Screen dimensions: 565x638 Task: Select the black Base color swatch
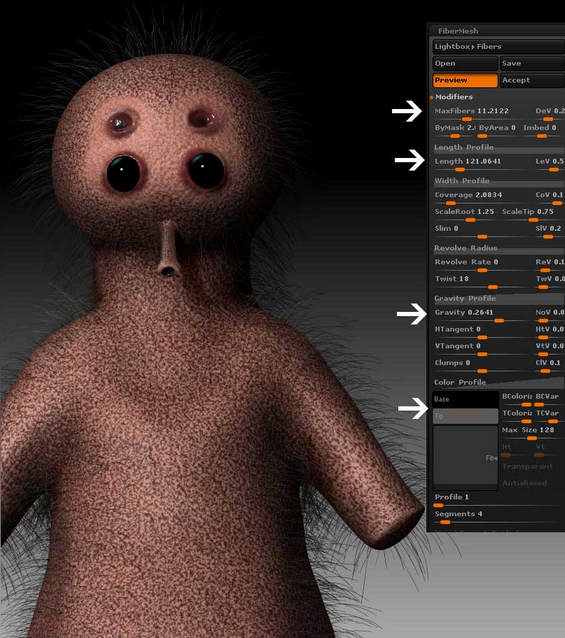pos(466,399)
